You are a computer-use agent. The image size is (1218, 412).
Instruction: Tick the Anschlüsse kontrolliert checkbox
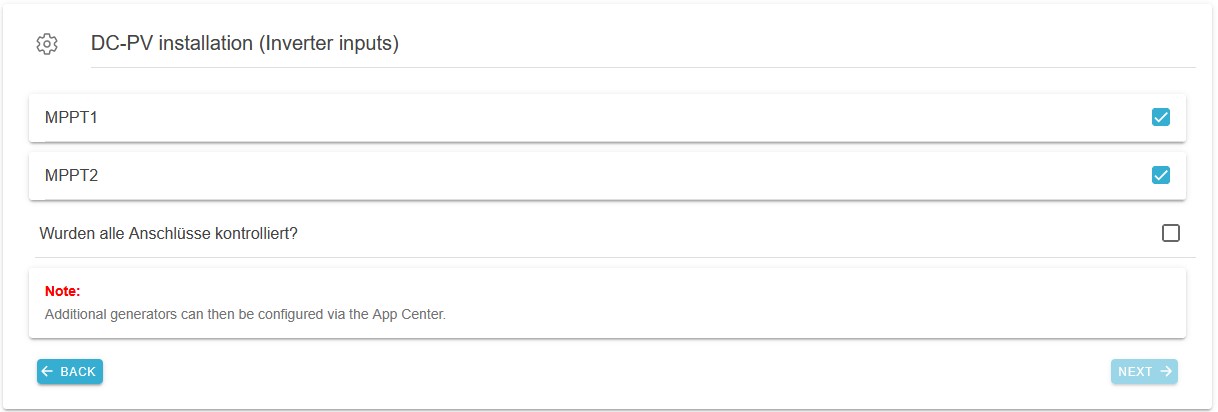[x=1170, y=233]
